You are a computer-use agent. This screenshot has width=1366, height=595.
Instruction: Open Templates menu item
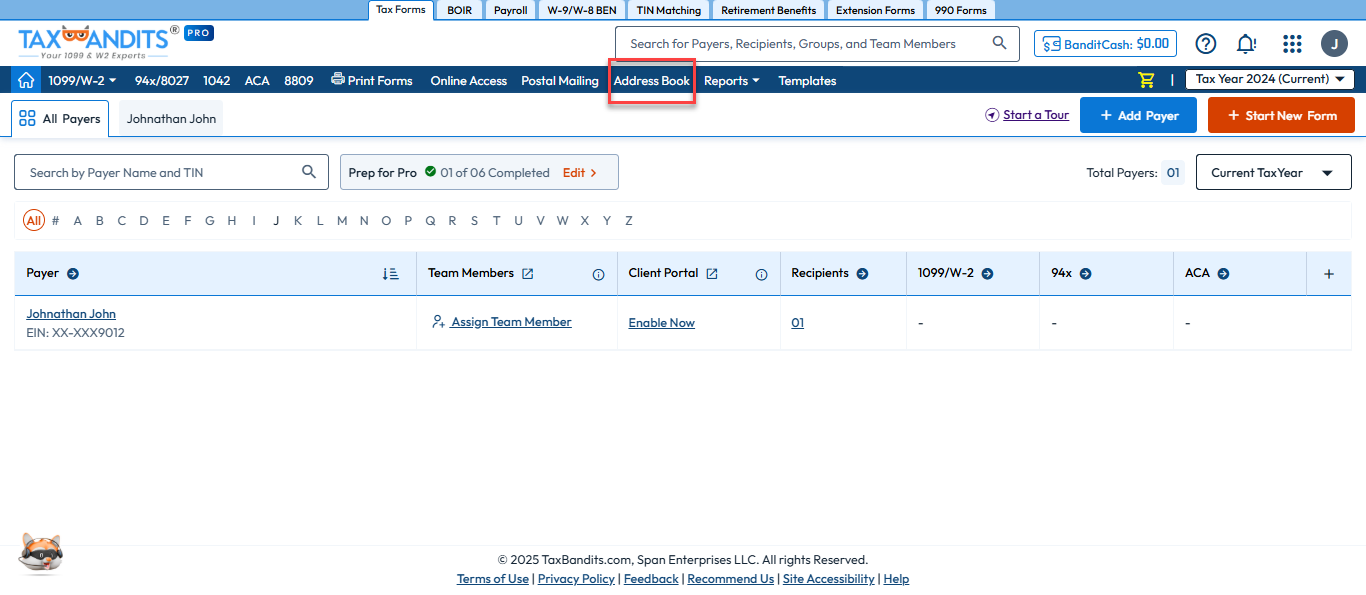(x=807, y=81)
